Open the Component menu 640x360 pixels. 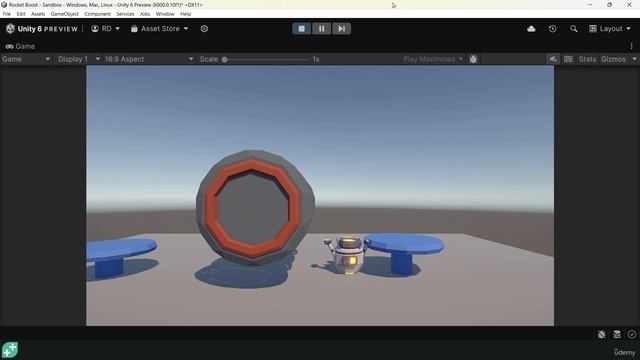click(x=97, y=14)
